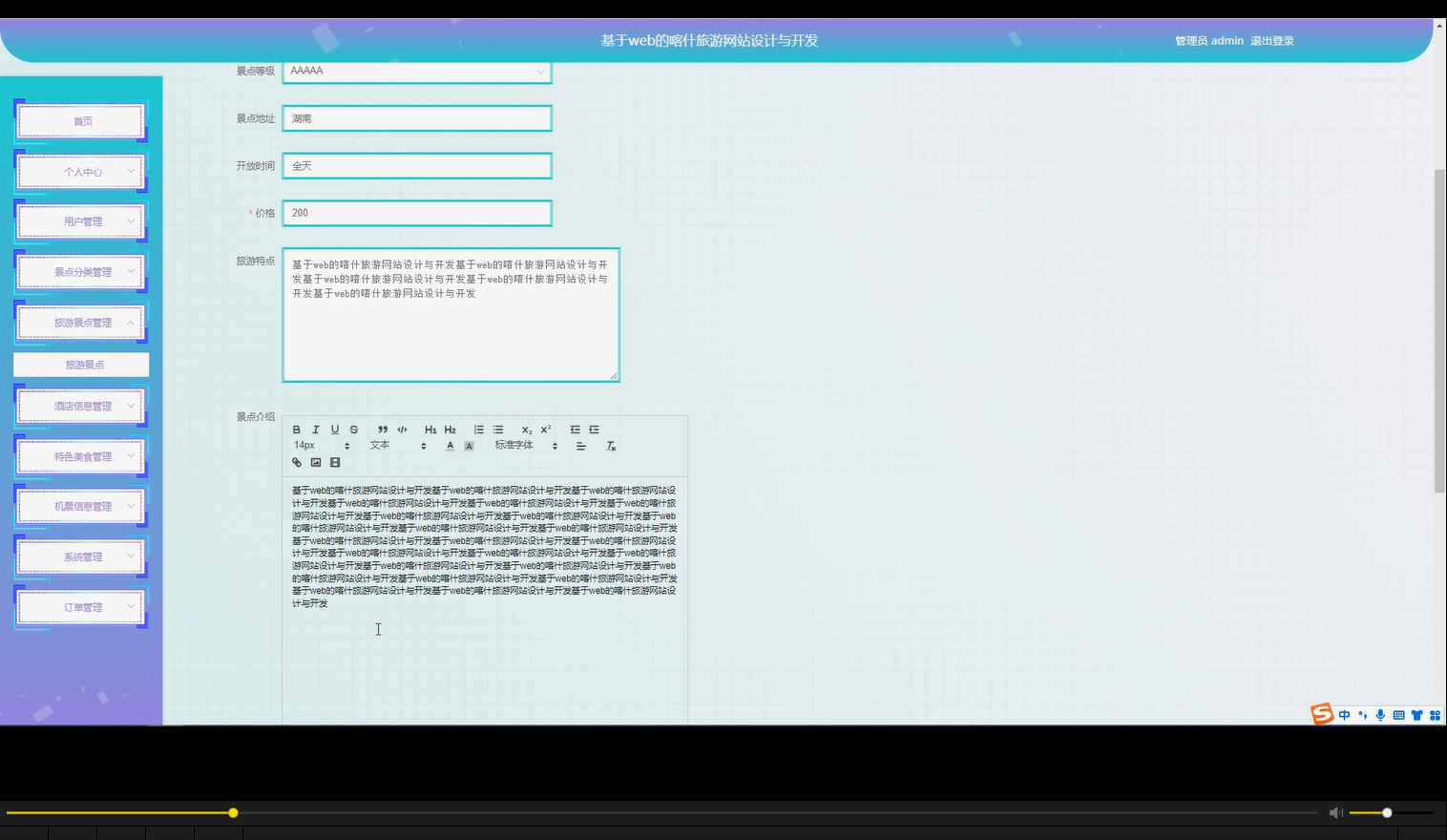Click inside the 旅游特点 textarea
The image size is (1447, 840).
point(451,315)
